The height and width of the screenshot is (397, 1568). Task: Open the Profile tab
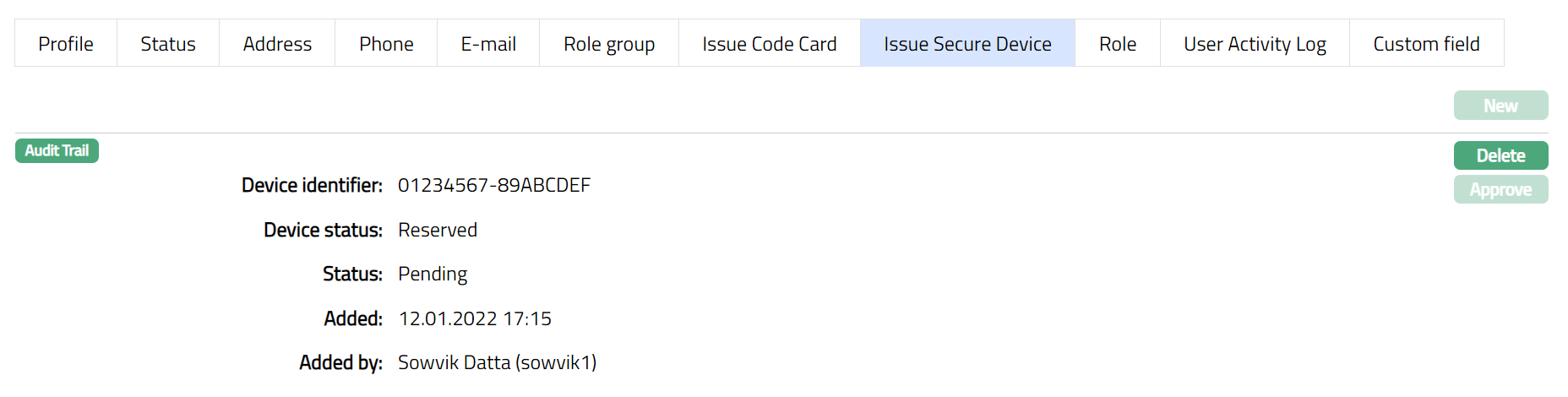tap(66, 44)
